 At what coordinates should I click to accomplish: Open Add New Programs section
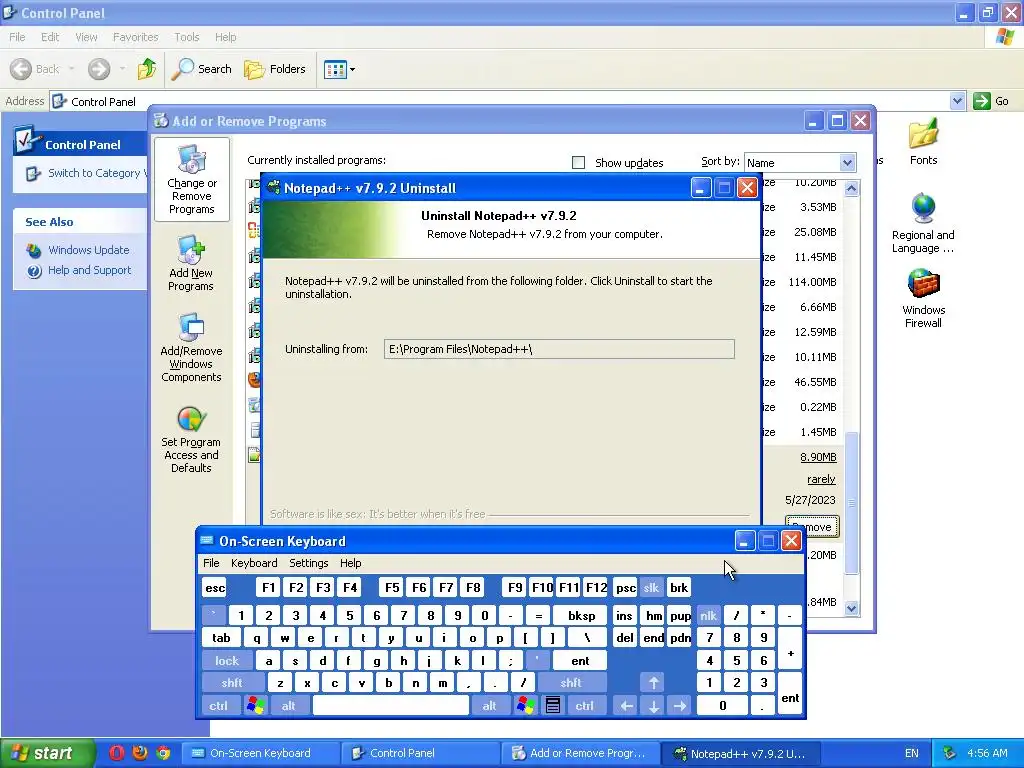191,263
